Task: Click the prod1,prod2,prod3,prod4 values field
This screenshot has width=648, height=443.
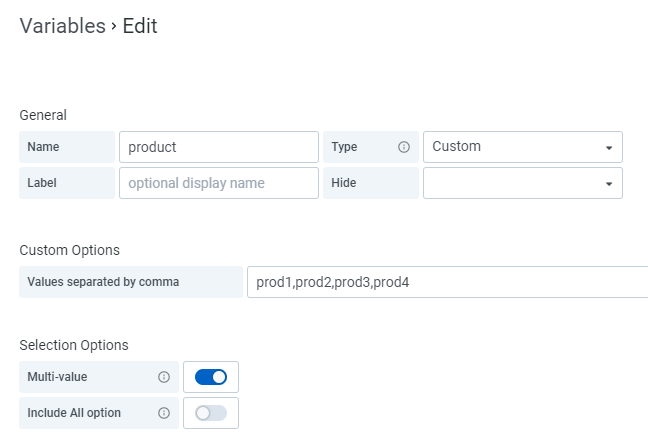Action: tap(448, 282)
